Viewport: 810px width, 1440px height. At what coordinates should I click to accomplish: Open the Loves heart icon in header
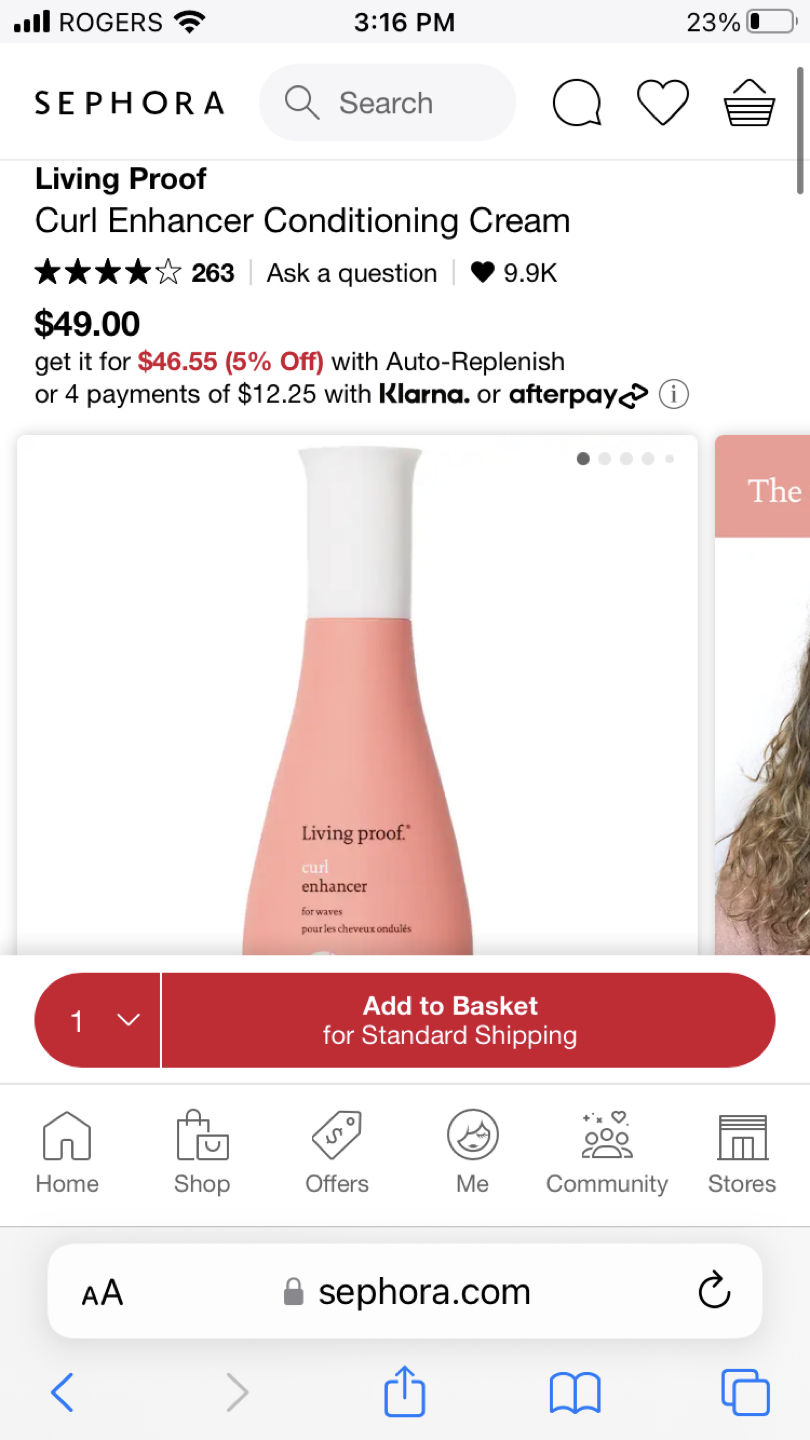point(663,103)
